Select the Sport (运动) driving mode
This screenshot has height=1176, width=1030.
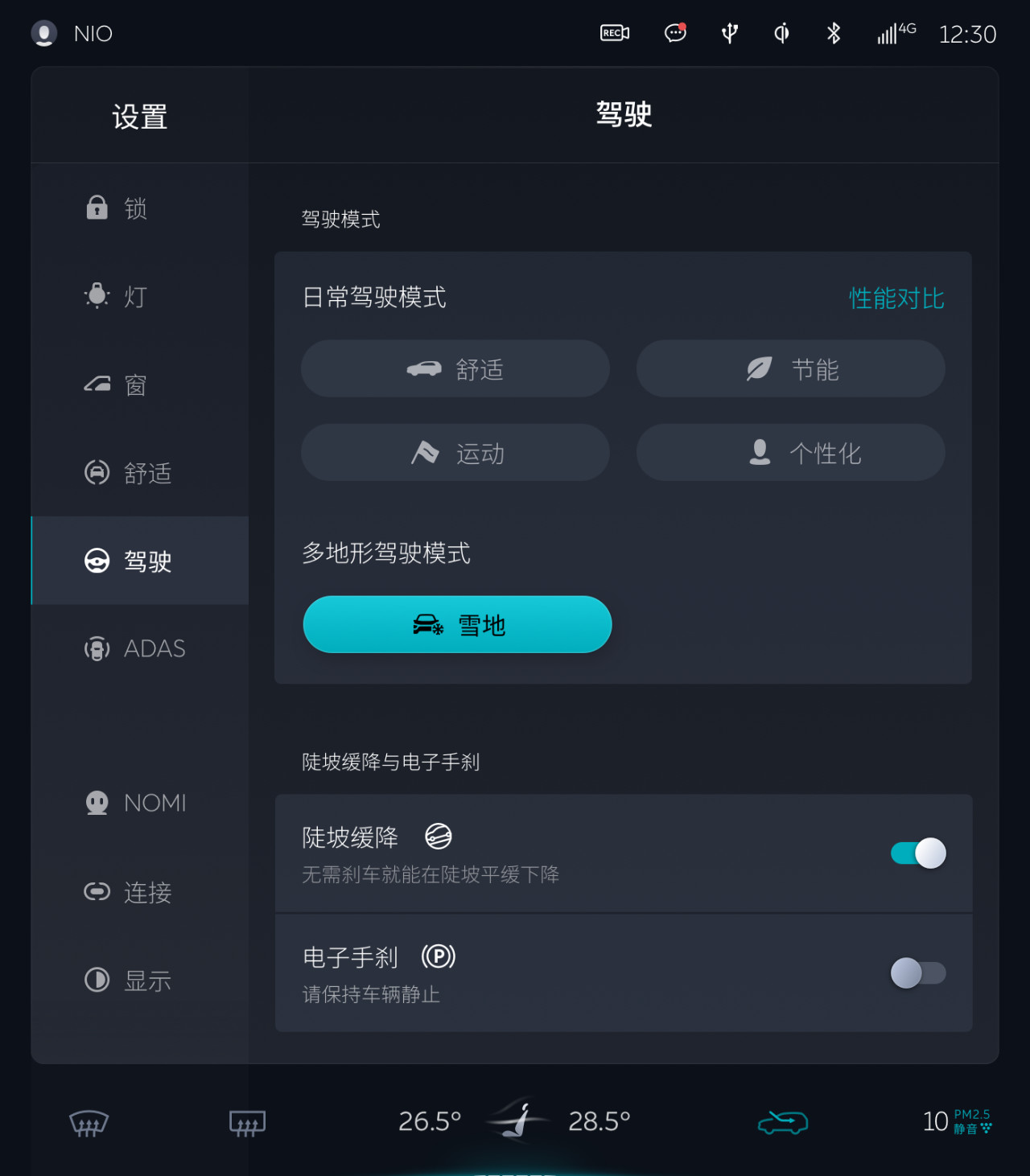[x=455, y=453]
